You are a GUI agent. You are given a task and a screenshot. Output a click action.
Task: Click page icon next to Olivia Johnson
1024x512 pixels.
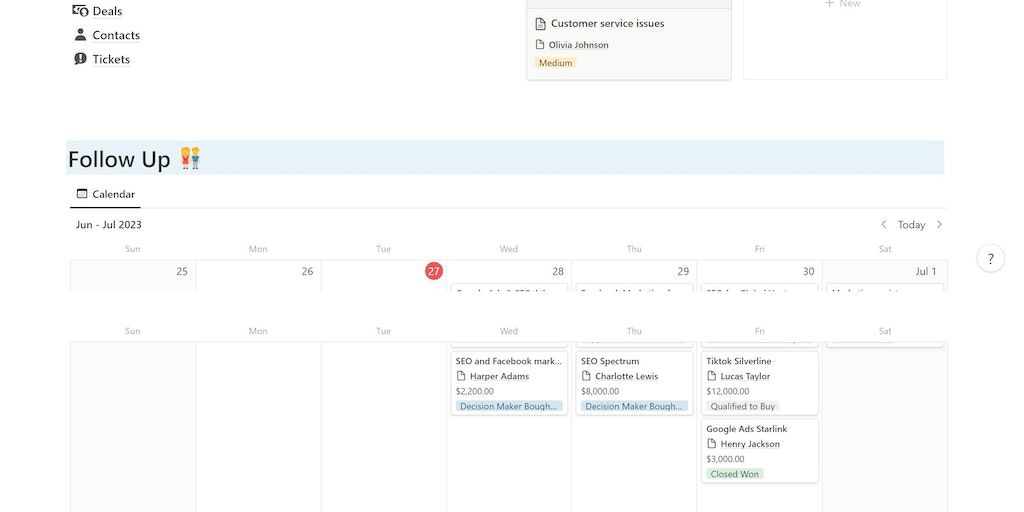pos(539,44)
